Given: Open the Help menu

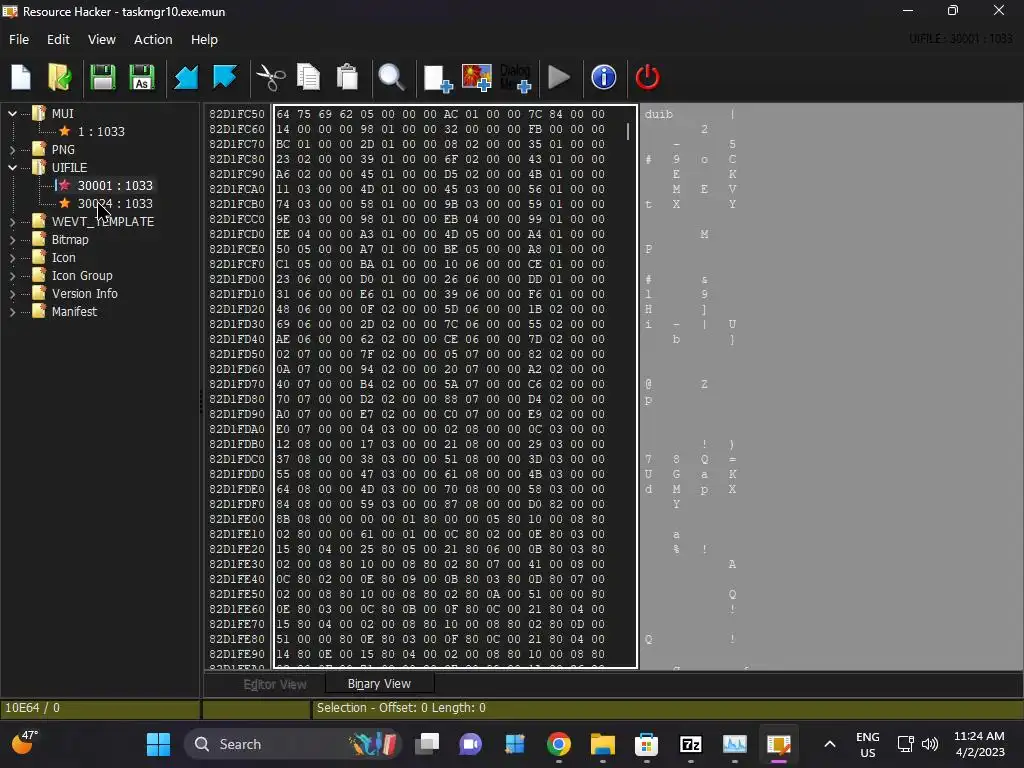Looking at the screenshot, I should click(x=204, y=39).
